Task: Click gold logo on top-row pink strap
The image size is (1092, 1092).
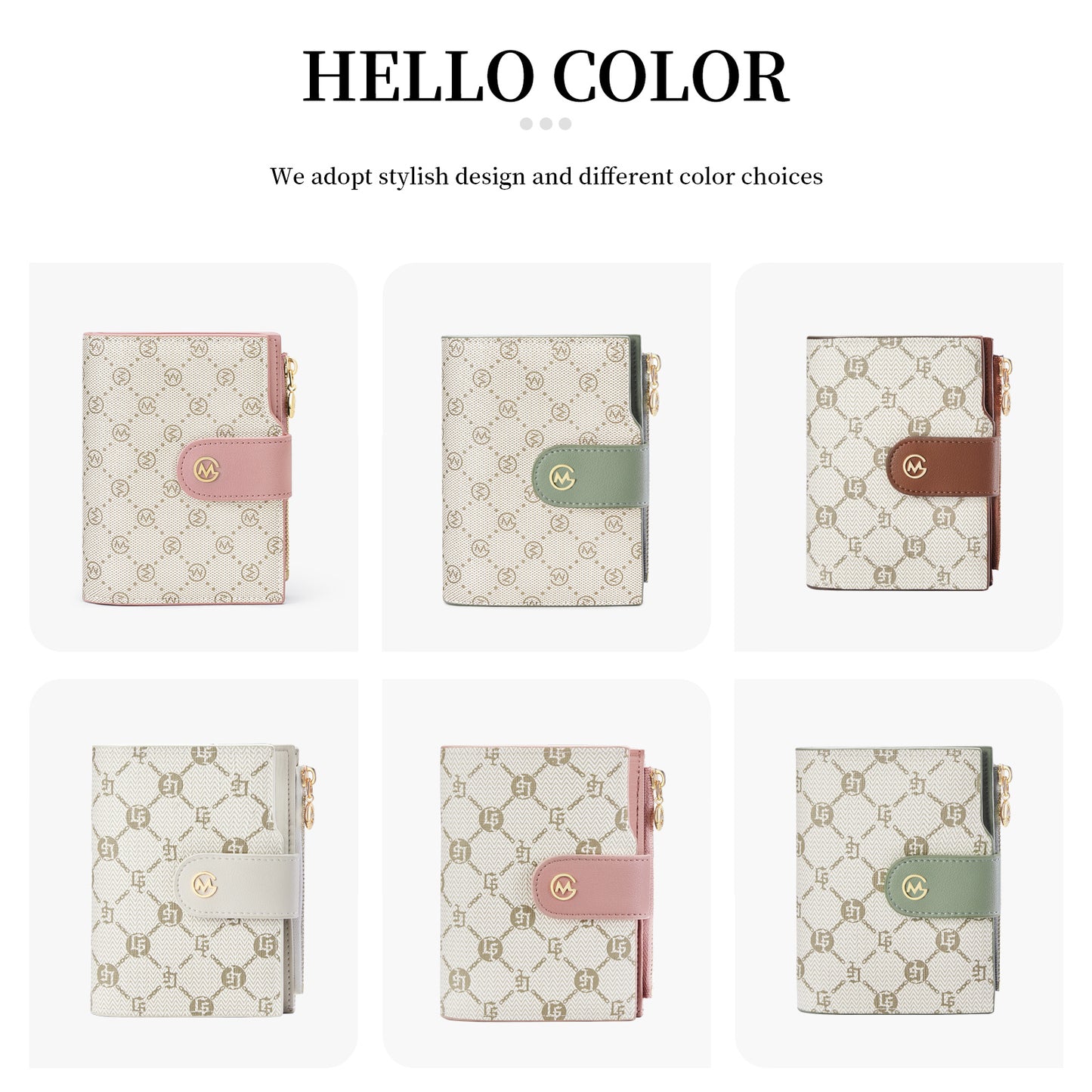Action: 206,470
